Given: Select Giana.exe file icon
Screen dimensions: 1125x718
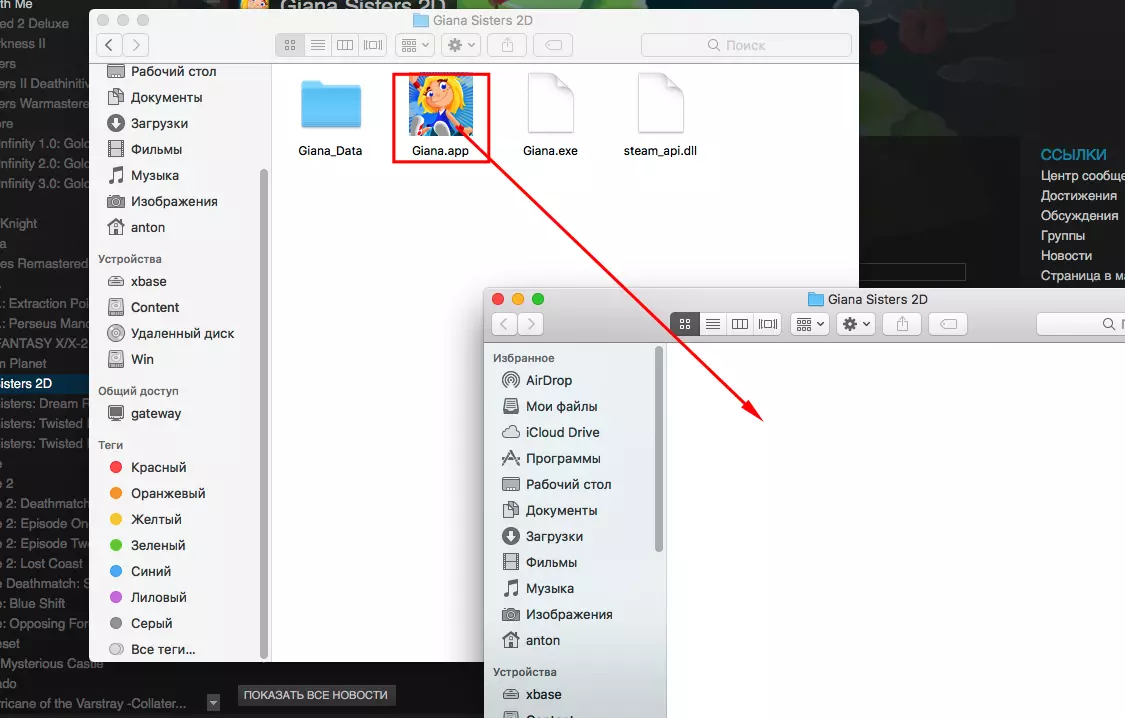Looking at the screenshot, I should (550, 103).
